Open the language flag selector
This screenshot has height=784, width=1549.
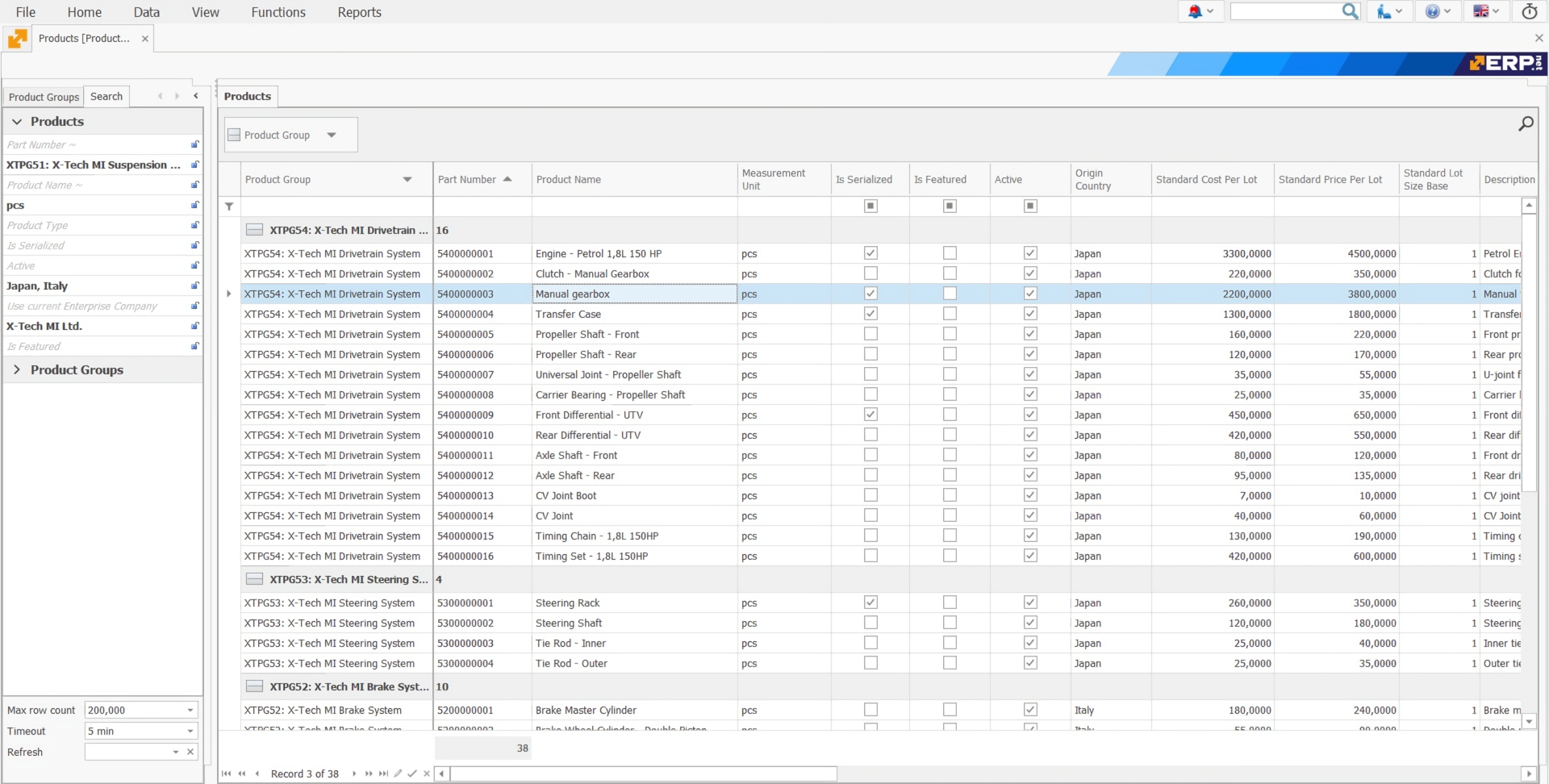1480,11
